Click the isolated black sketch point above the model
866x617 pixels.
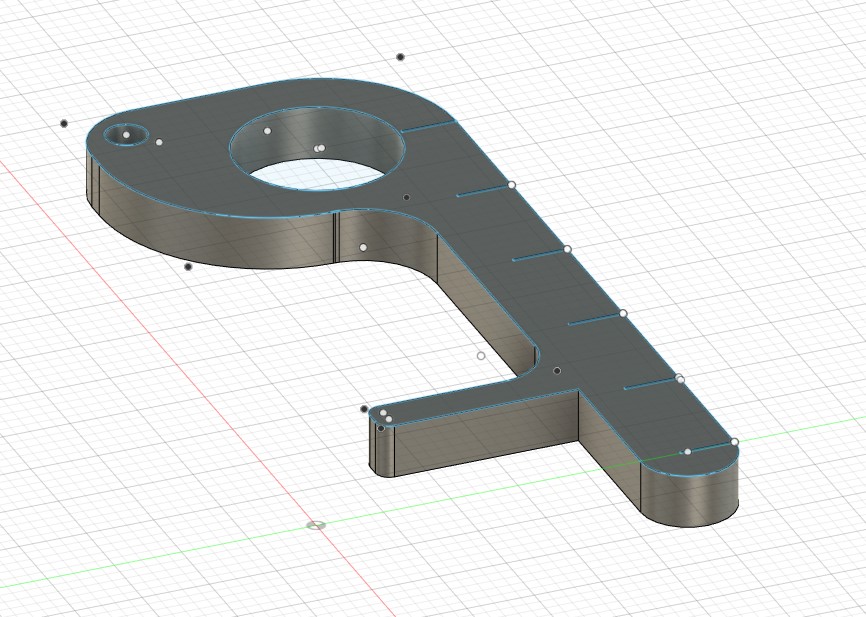(400, 57)
